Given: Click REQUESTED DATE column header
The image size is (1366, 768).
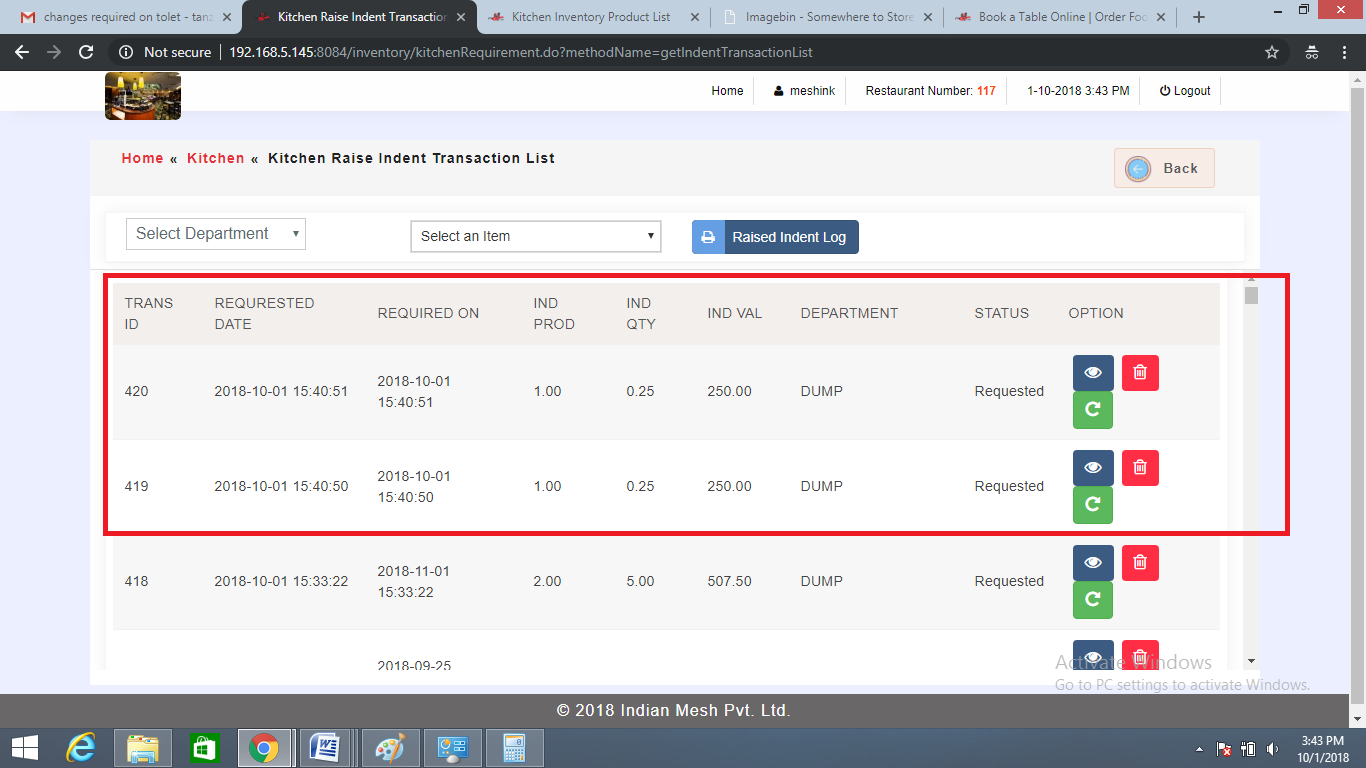Looking at the screenshot, I should coord(264,313).
